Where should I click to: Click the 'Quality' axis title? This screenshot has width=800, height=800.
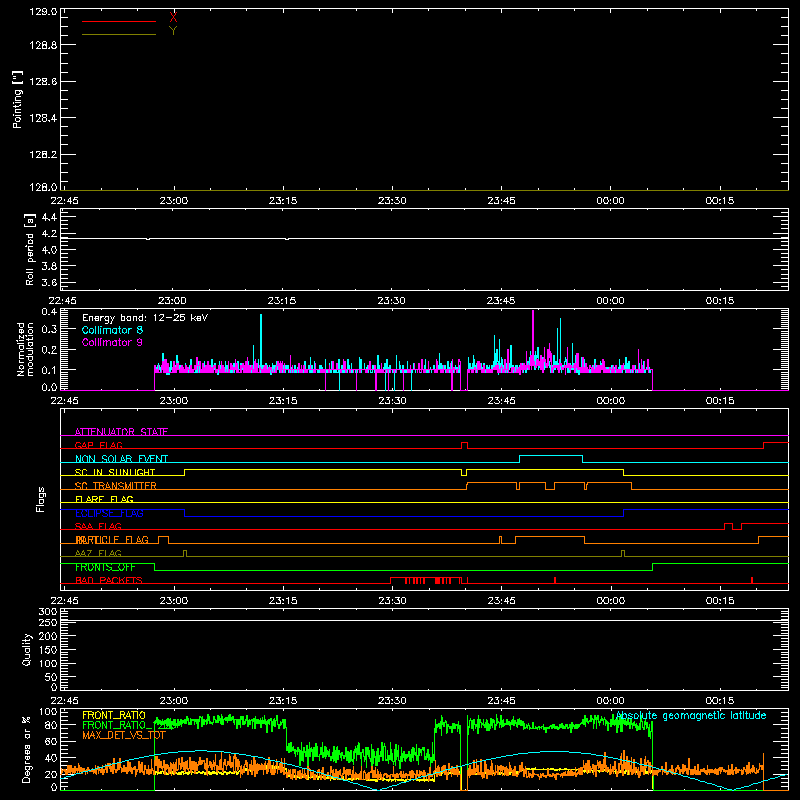coord(27,649)
